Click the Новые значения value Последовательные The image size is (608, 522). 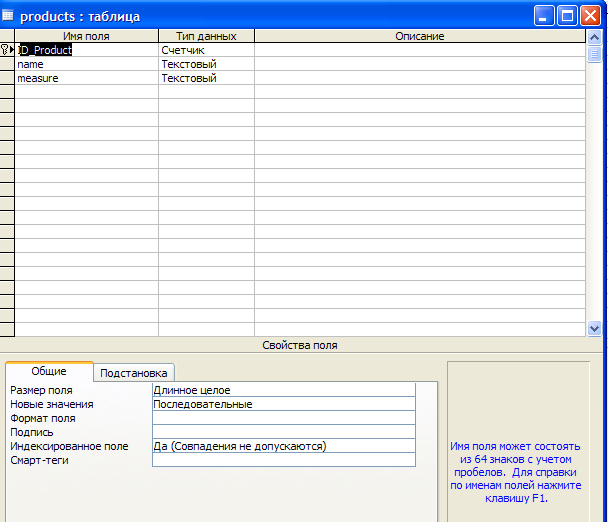tap(284, 404)
